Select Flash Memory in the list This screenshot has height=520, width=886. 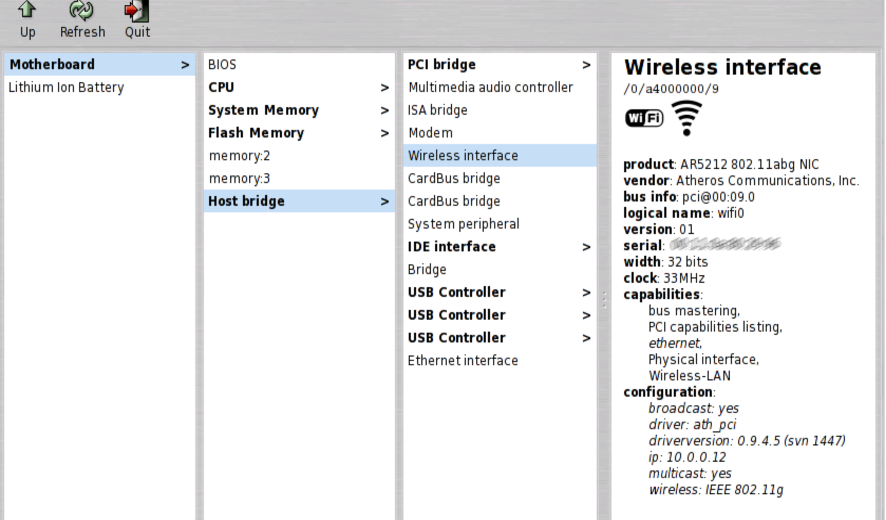click(256, 133)
